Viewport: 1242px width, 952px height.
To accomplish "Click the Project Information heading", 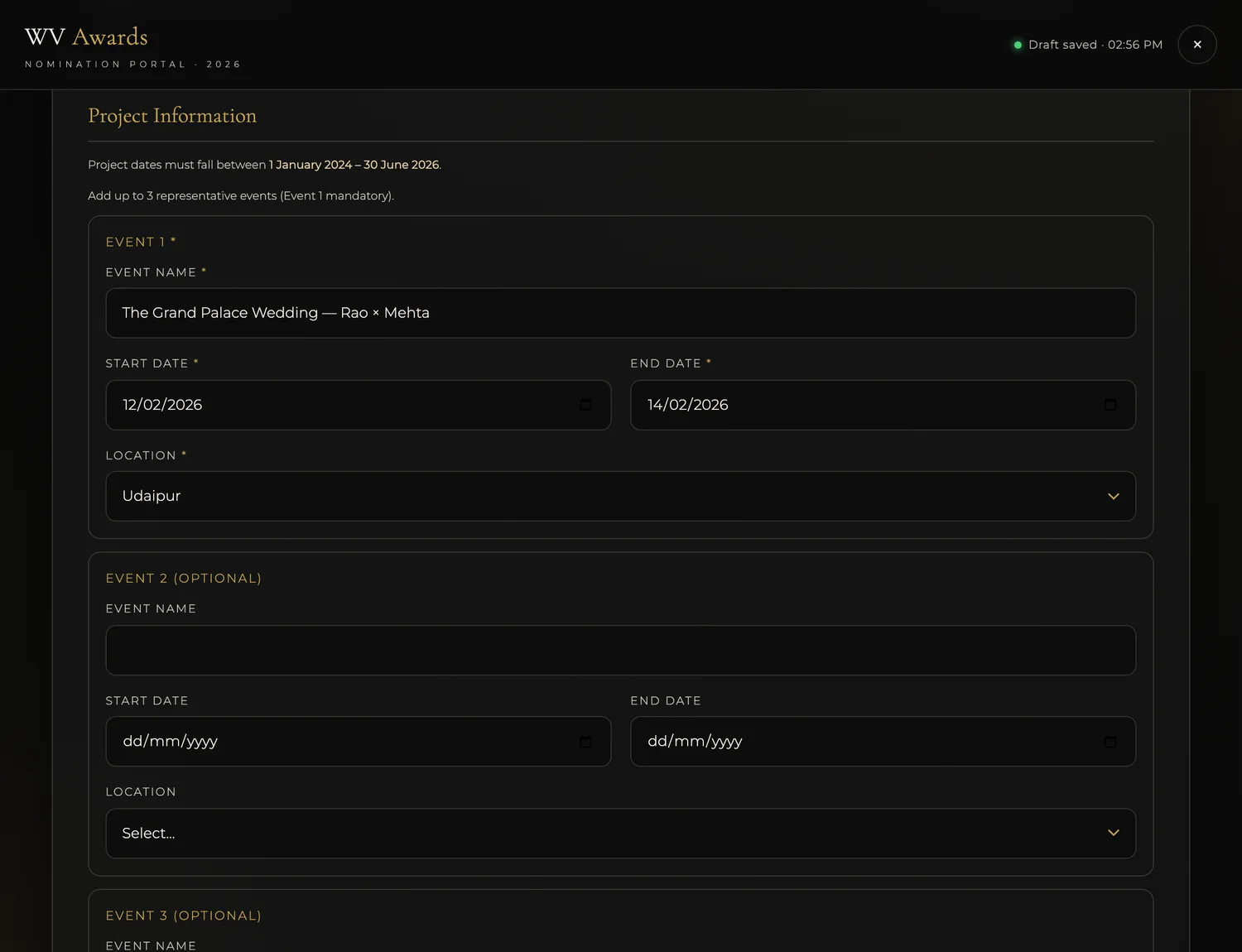I will click(172, 116).
